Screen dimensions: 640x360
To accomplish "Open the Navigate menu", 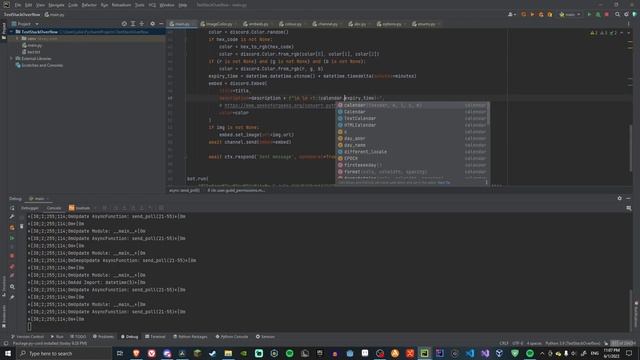I will pyautogui.click(x=56, y=5).
